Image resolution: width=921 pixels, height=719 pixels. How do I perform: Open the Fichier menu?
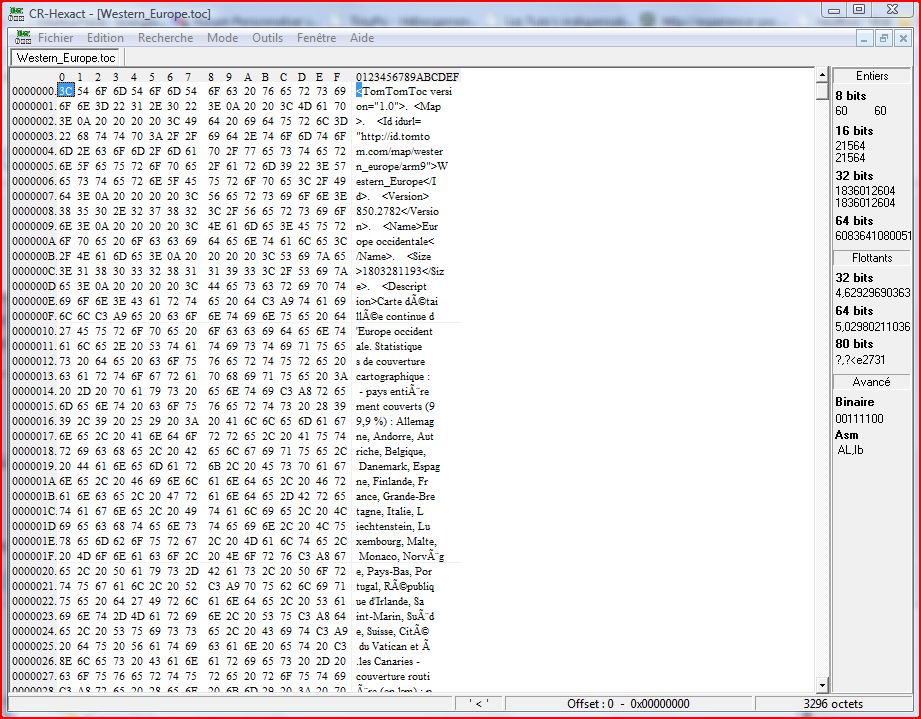56,38
